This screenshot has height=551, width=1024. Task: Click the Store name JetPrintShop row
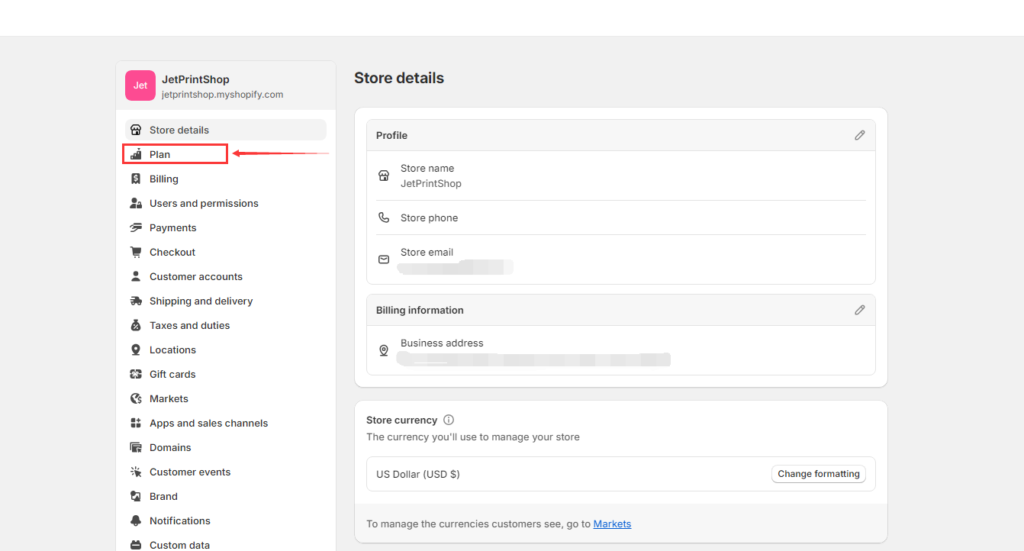point(621,176)
